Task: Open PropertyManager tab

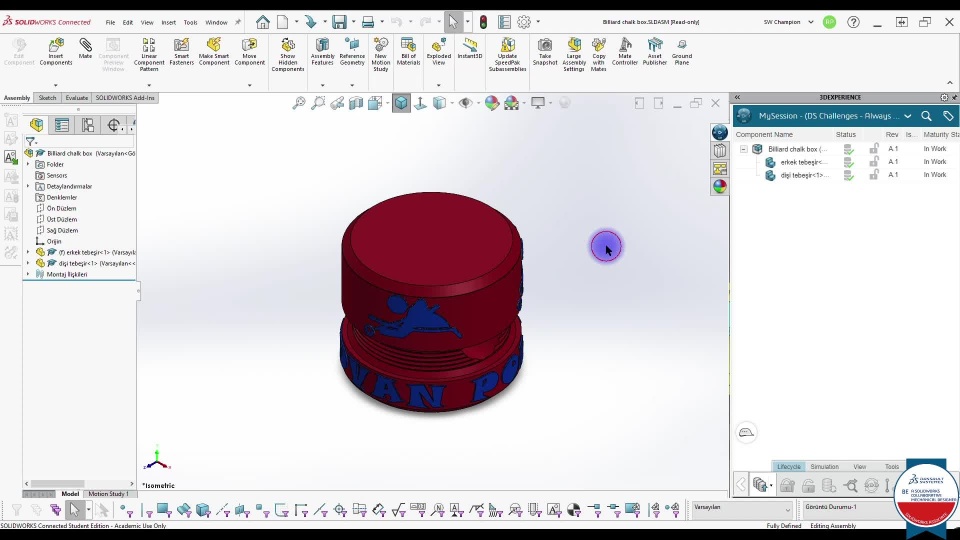Action: click(62, 125)
